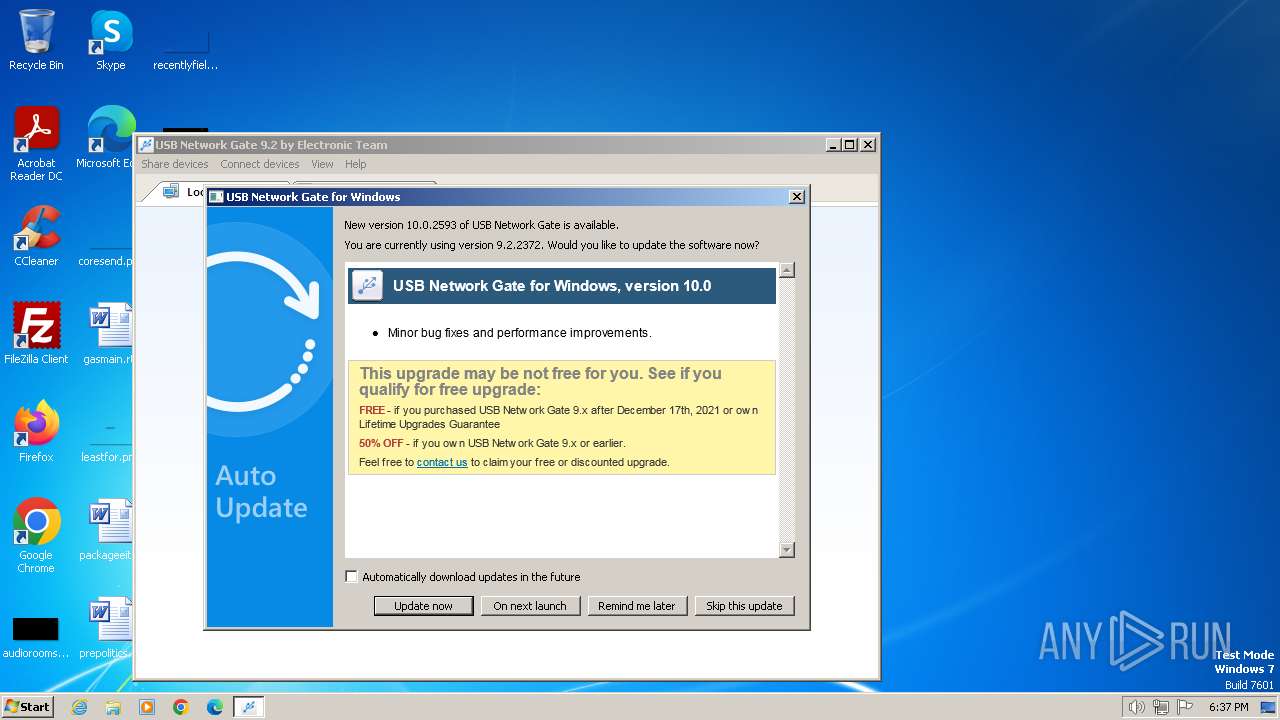
Task: Launch Google Chrome from the desktop
Action: [36, 536]
